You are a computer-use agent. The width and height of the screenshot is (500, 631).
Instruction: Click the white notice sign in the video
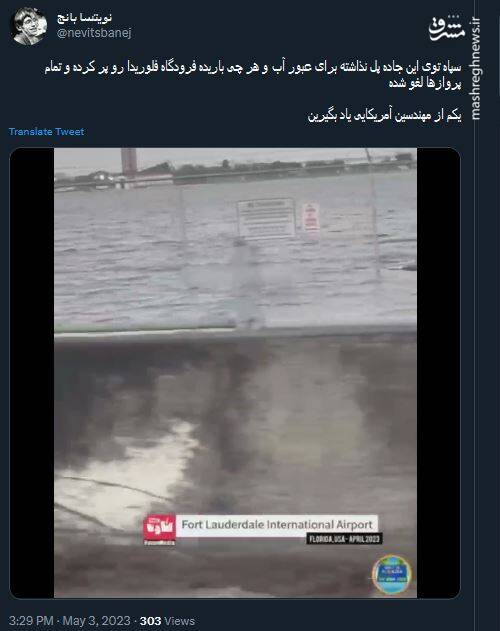pyautogui.click(x=266, y=218)
